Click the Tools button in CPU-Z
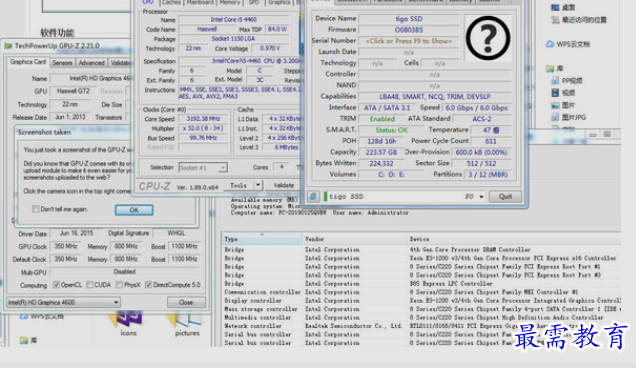 tap(238, 185)
